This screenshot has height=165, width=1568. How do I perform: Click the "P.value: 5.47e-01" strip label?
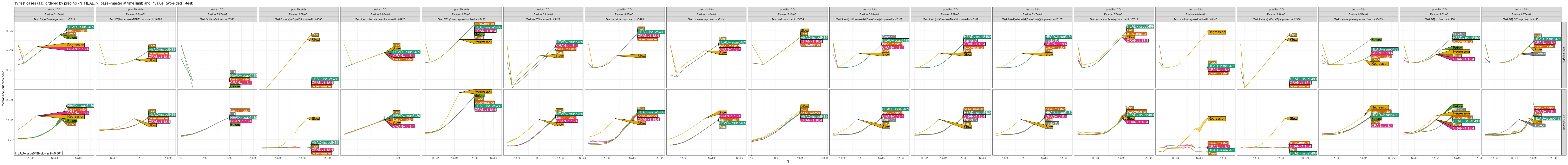[1032, 15]
